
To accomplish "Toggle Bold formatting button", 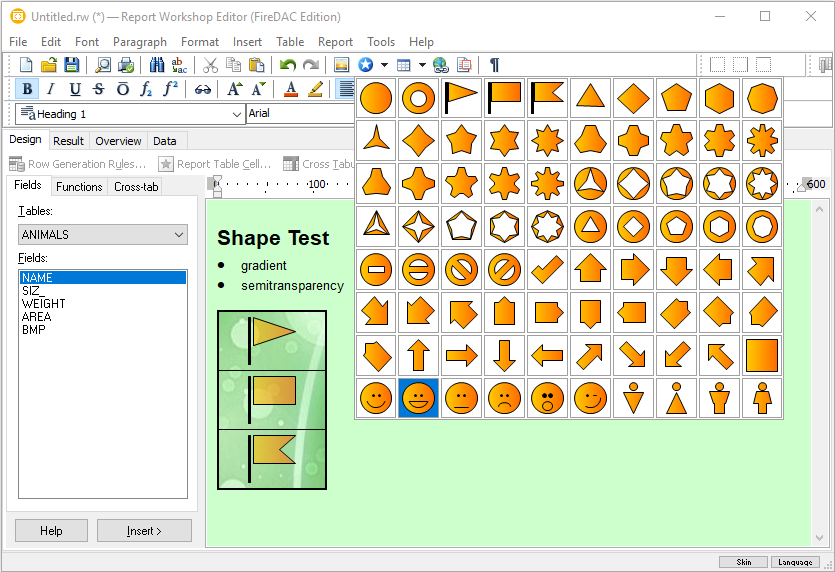I will pos(27,89).
